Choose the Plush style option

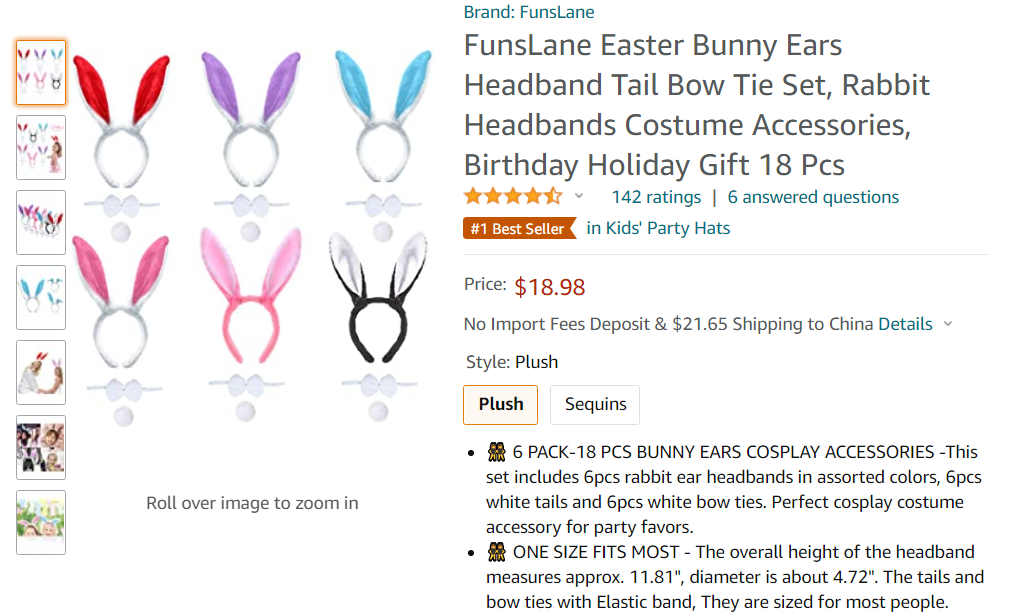(501, 404)
